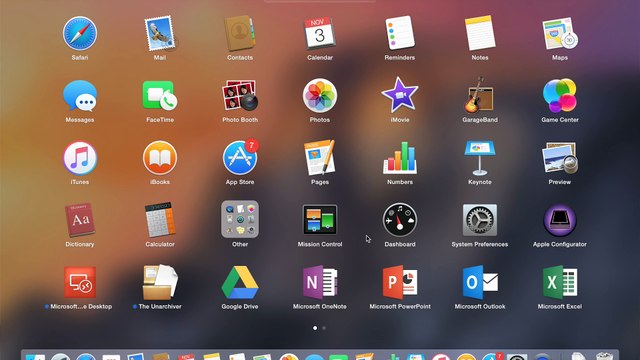Launch iTunes

(80, 158)
